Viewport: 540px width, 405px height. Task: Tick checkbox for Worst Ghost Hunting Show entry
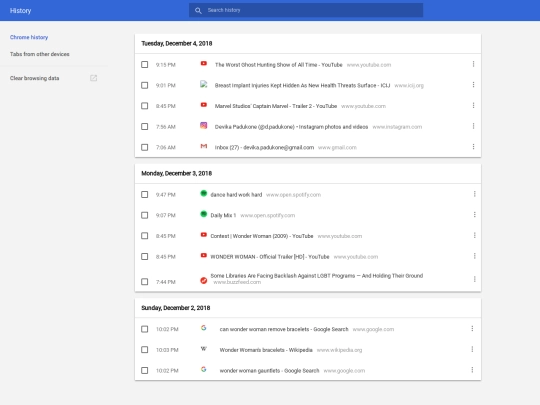coord(145,64)
